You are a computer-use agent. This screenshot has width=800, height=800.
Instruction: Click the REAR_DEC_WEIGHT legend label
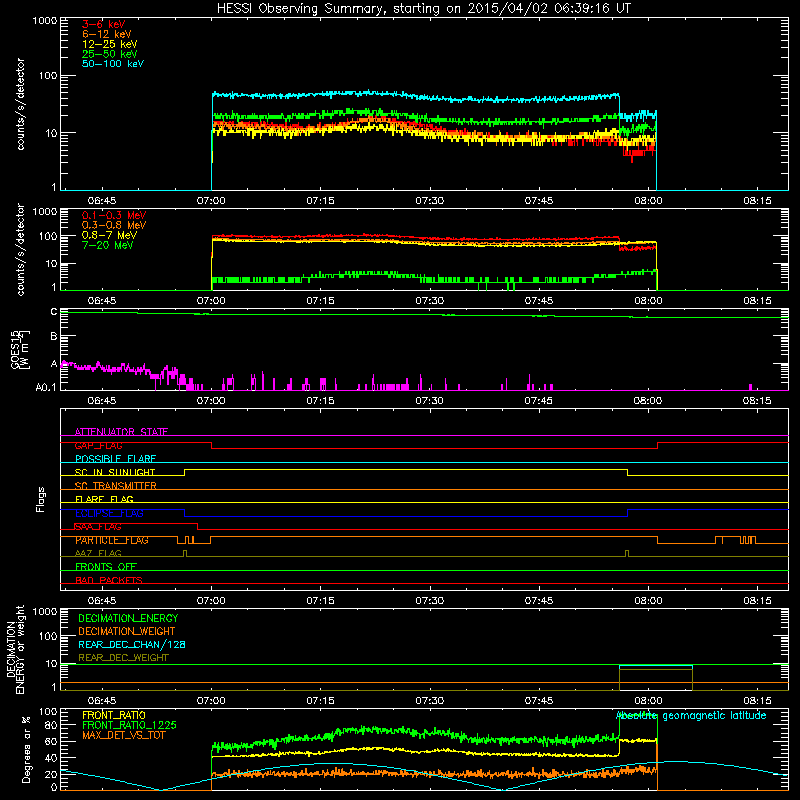[x=123, y=658]
